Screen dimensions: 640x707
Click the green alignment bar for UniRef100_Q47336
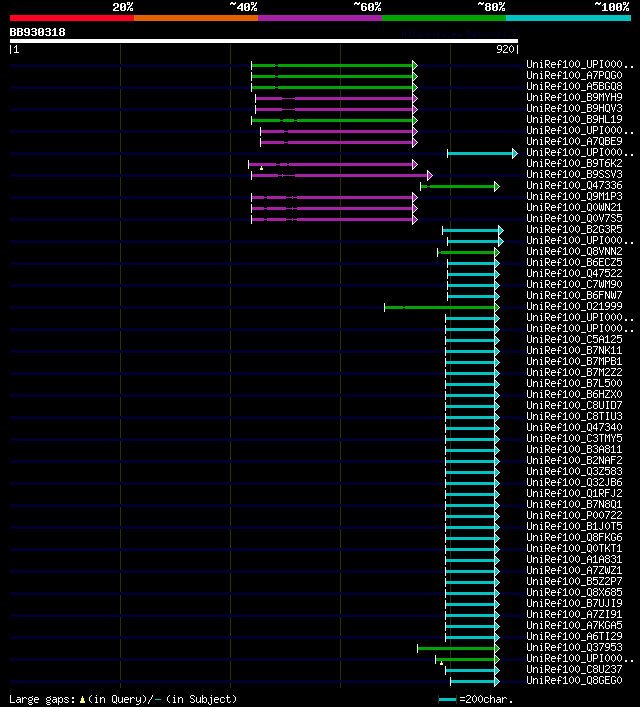coord(460,187)
